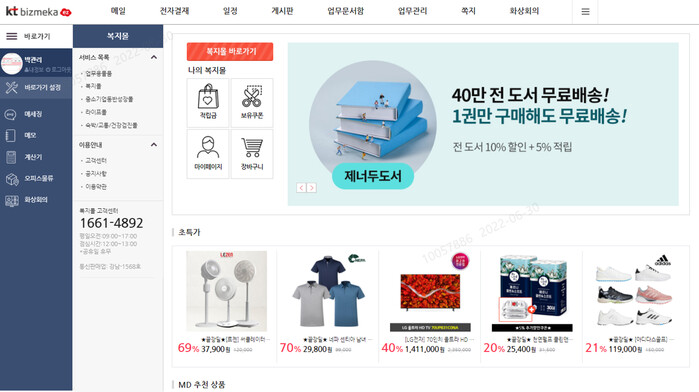Viewport: 699px width, 392px height.
Task: Open the 게시판 top menu
Action: 282,11
